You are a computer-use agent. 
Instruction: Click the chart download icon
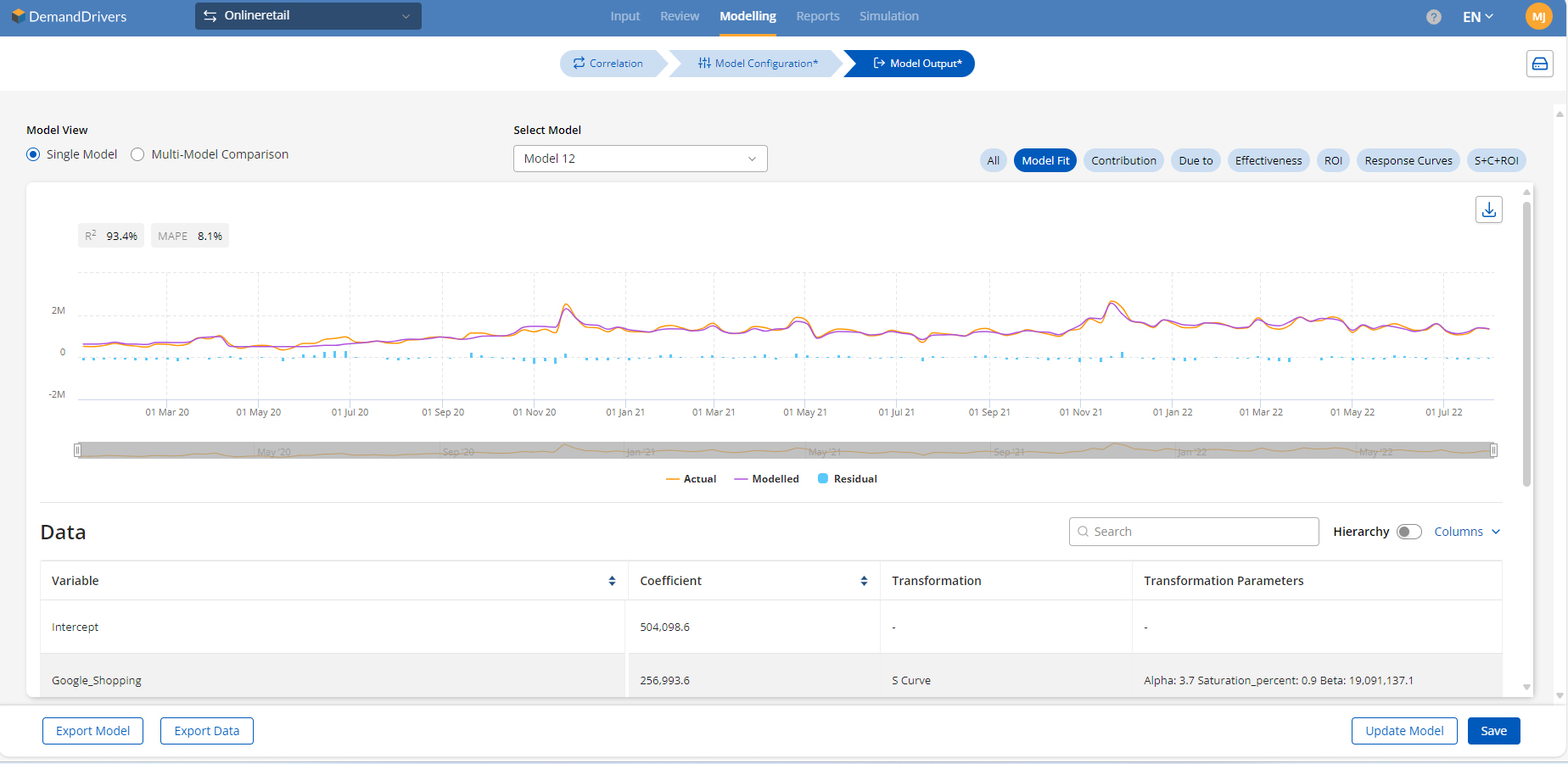[1489, 209]
